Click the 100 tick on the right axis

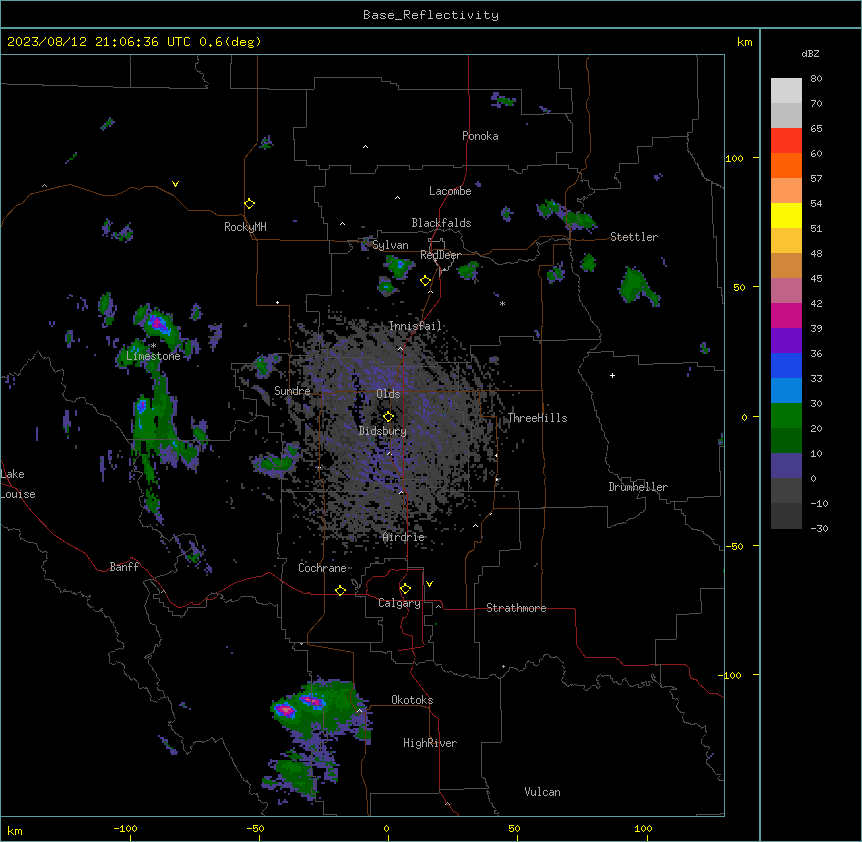click(734, 158)
